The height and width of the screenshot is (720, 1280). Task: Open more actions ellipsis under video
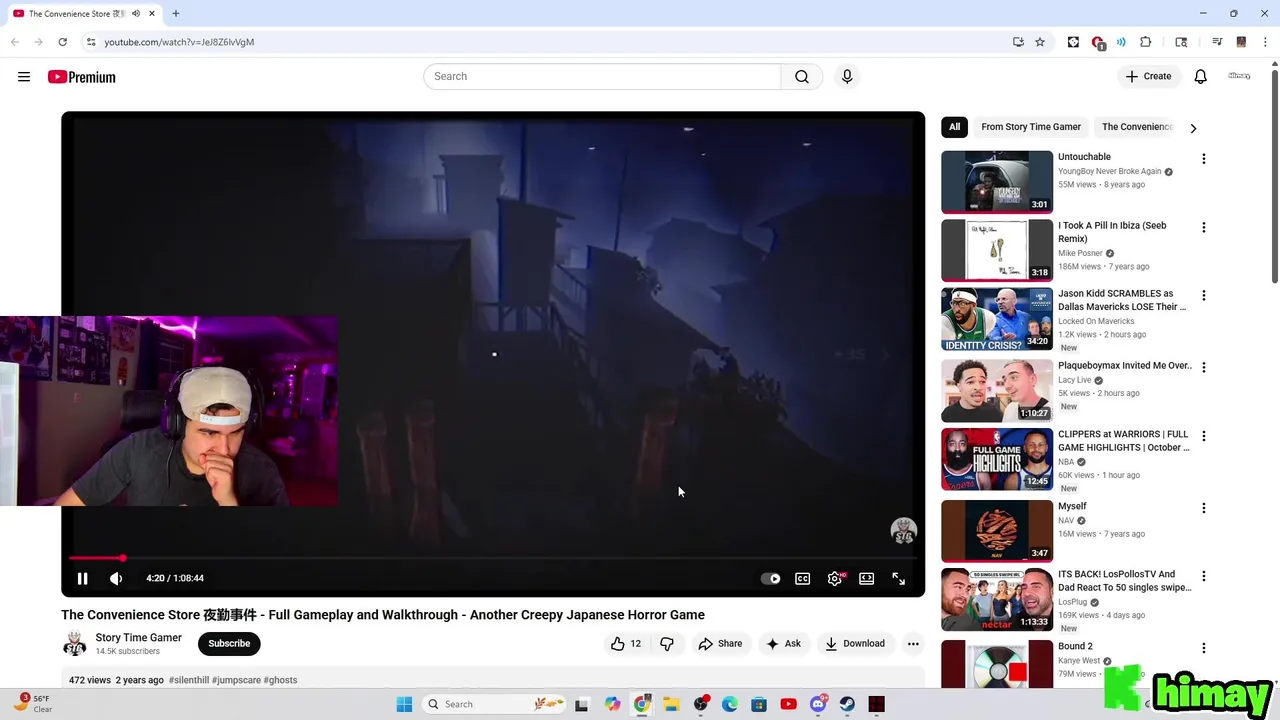tap(913, 644)
